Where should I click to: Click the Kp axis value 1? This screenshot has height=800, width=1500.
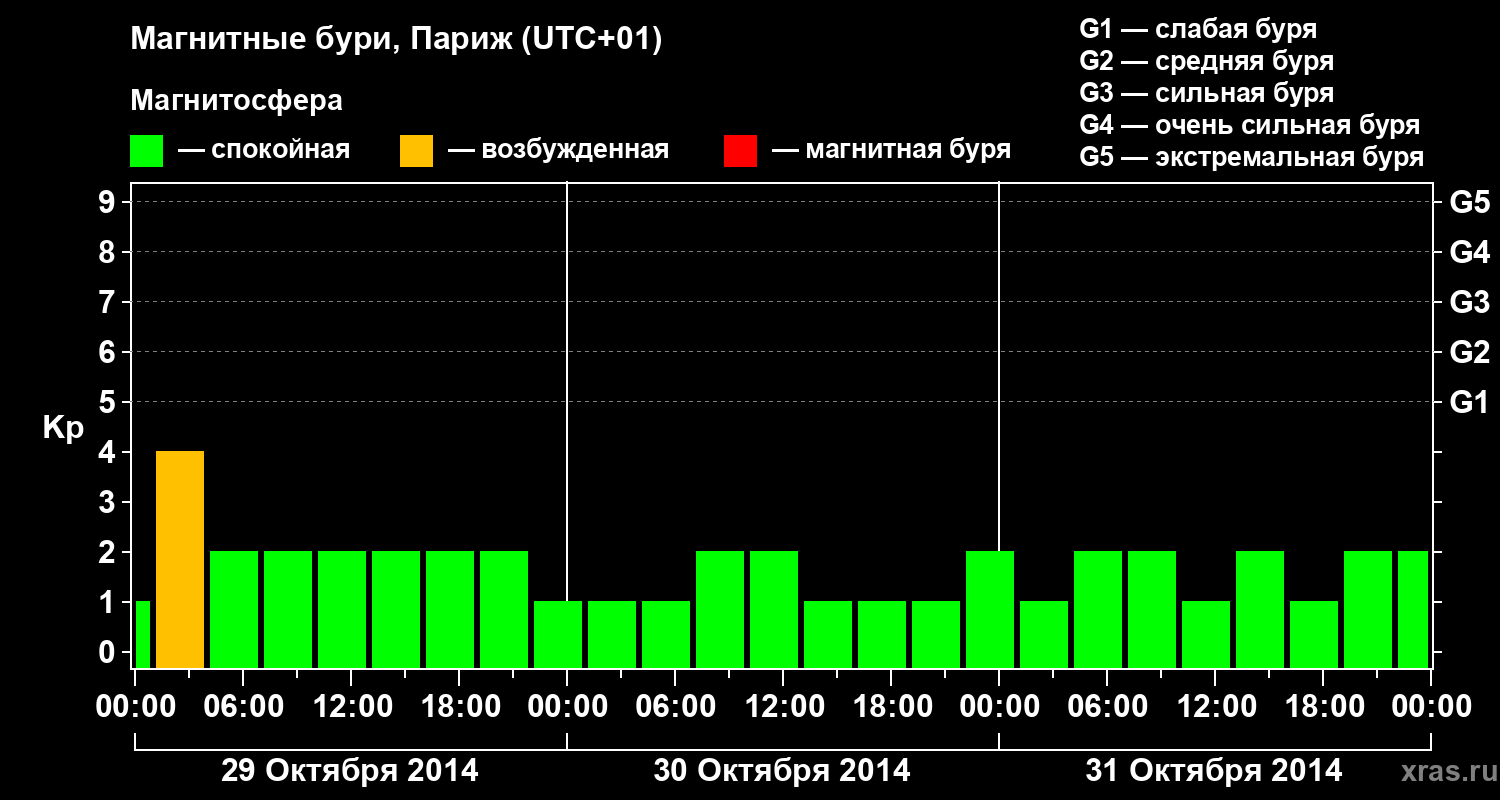click(109, 602)
